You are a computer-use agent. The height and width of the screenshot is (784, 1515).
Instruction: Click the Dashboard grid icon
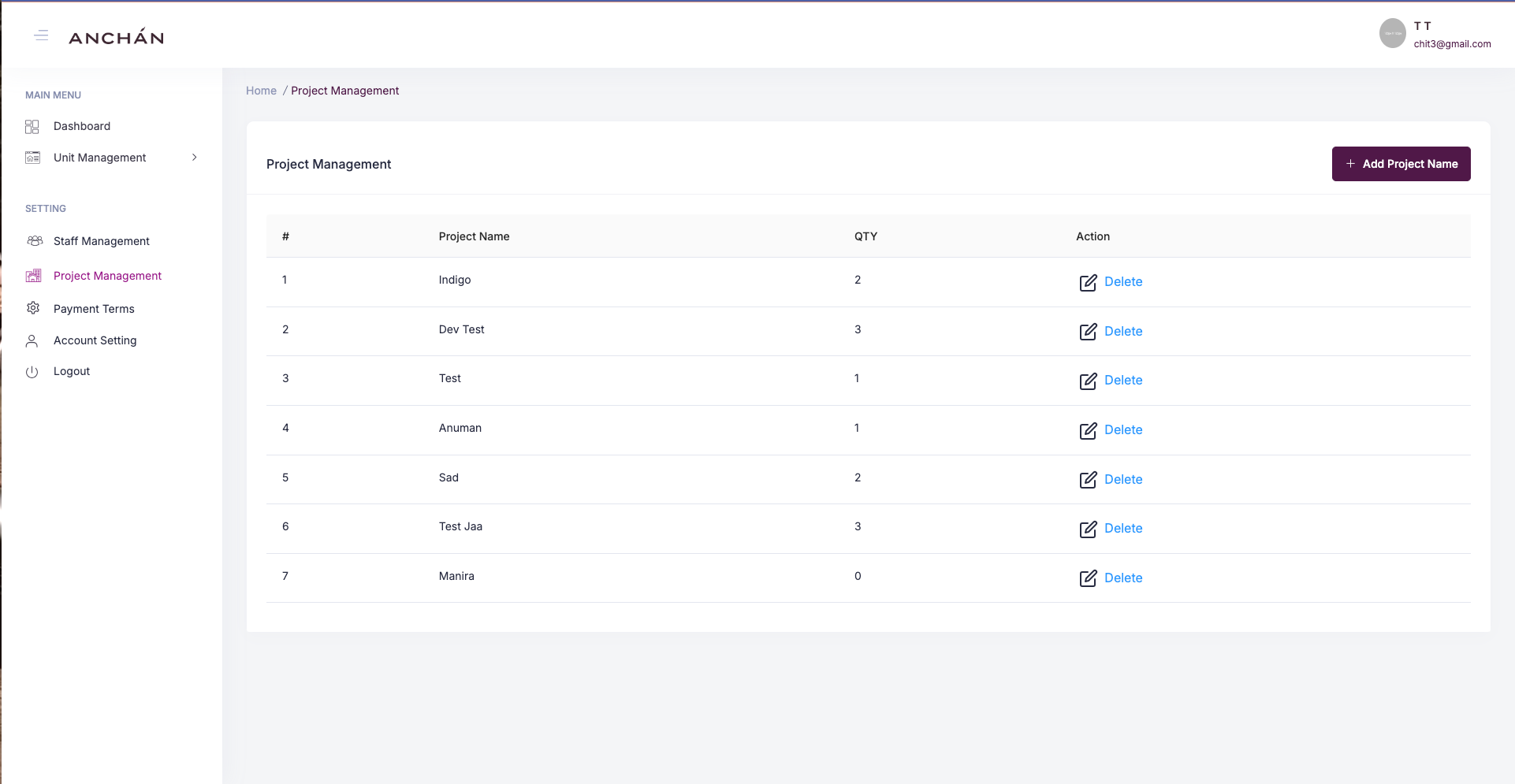pyautogui.click(x=32, y=127)
